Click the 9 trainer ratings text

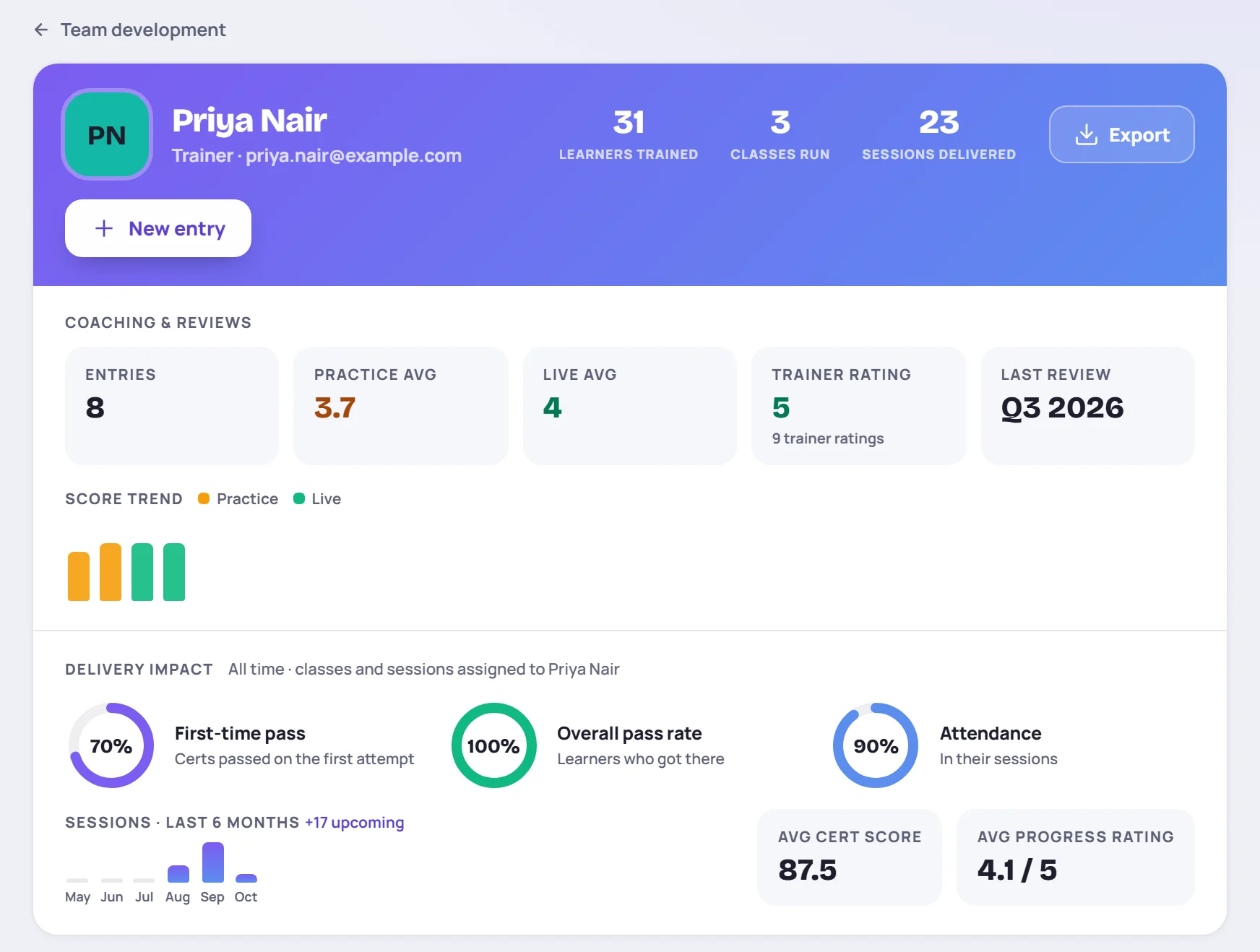tap(828, 438)
